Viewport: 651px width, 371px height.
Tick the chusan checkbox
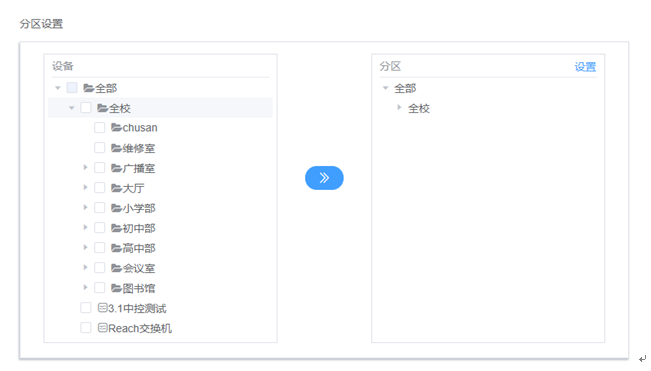tap(100, 127)
